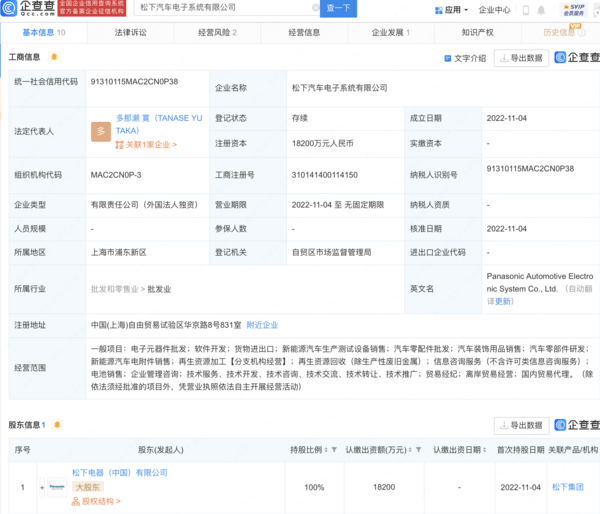Click 批发和零售业 industry link
600x514 pixels.
(x=115, y=289)
